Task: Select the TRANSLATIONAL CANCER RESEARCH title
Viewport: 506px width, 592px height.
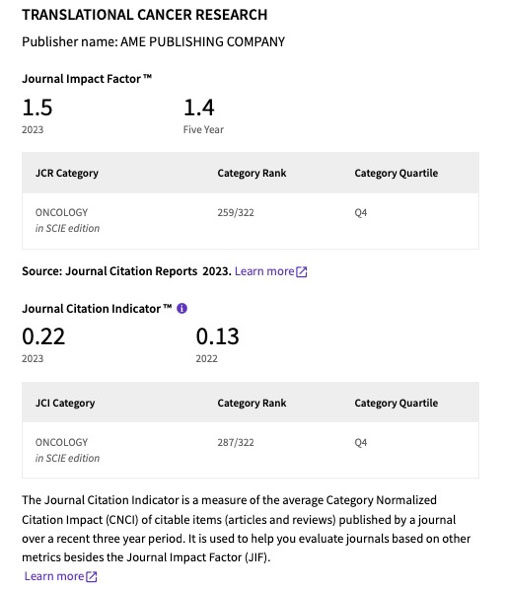Action: pyautogui.click(x=145, y=15)
